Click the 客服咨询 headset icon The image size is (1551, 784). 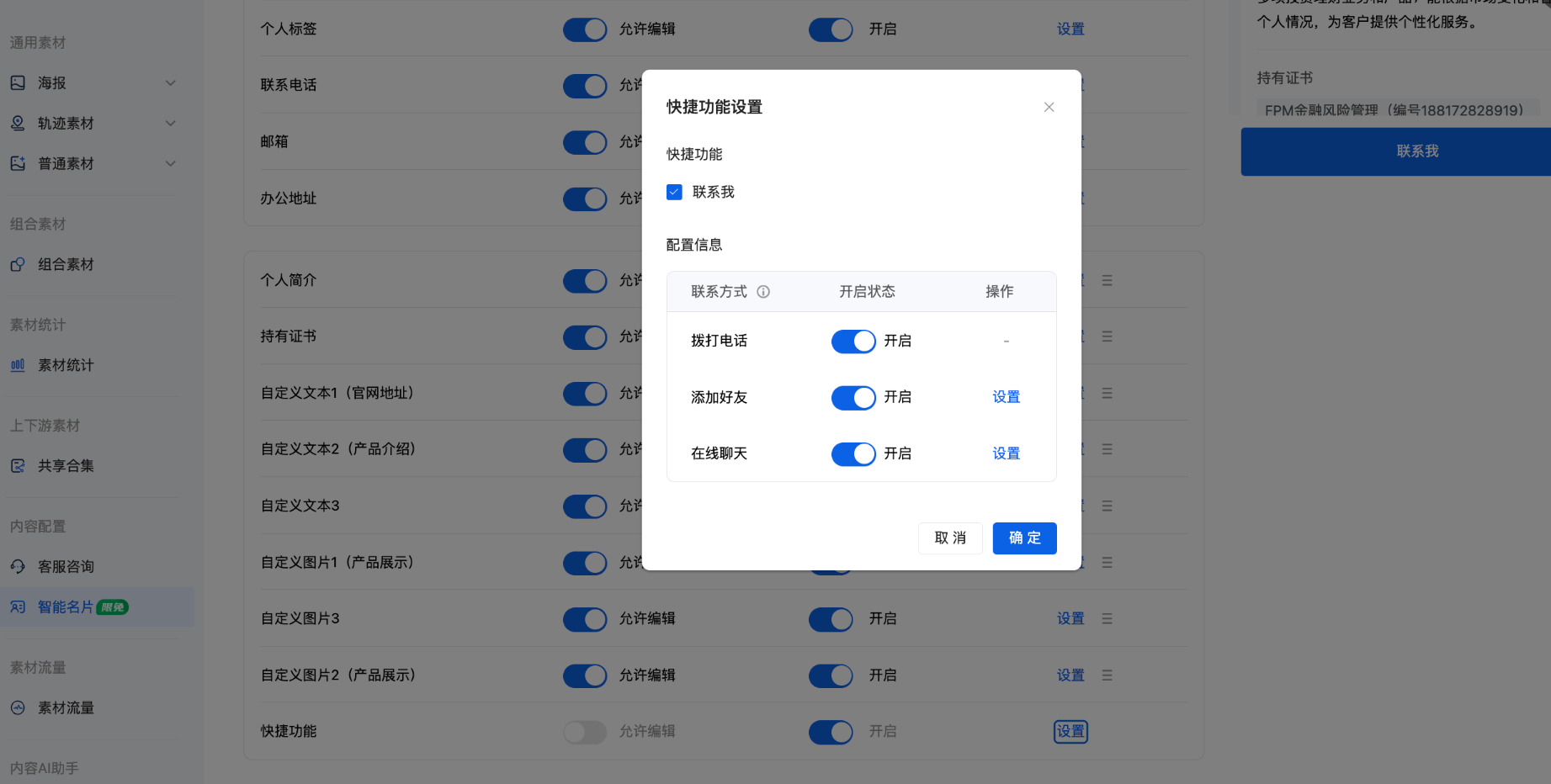point(18,567)
